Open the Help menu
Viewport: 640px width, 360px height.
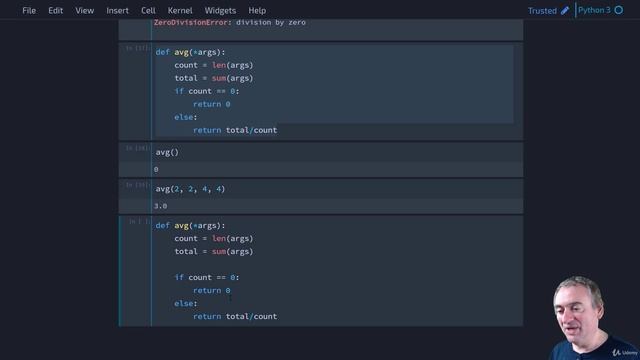tap(257, 11)
